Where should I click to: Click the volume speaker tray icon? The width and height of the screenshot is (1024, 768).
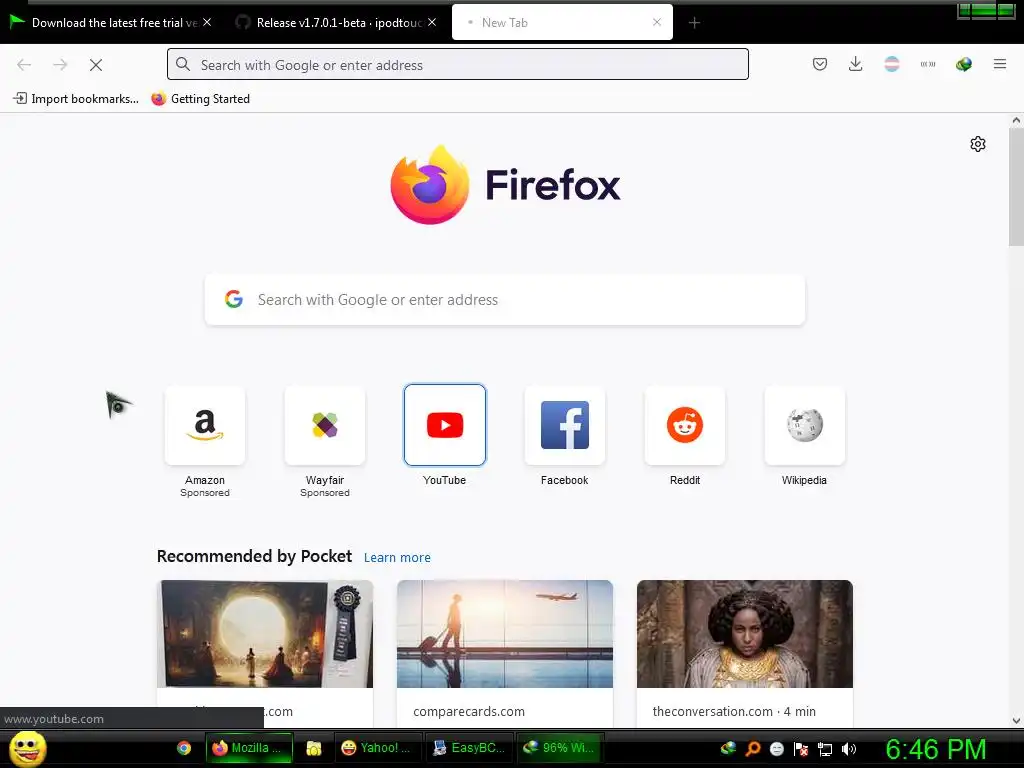coord(849,749)
